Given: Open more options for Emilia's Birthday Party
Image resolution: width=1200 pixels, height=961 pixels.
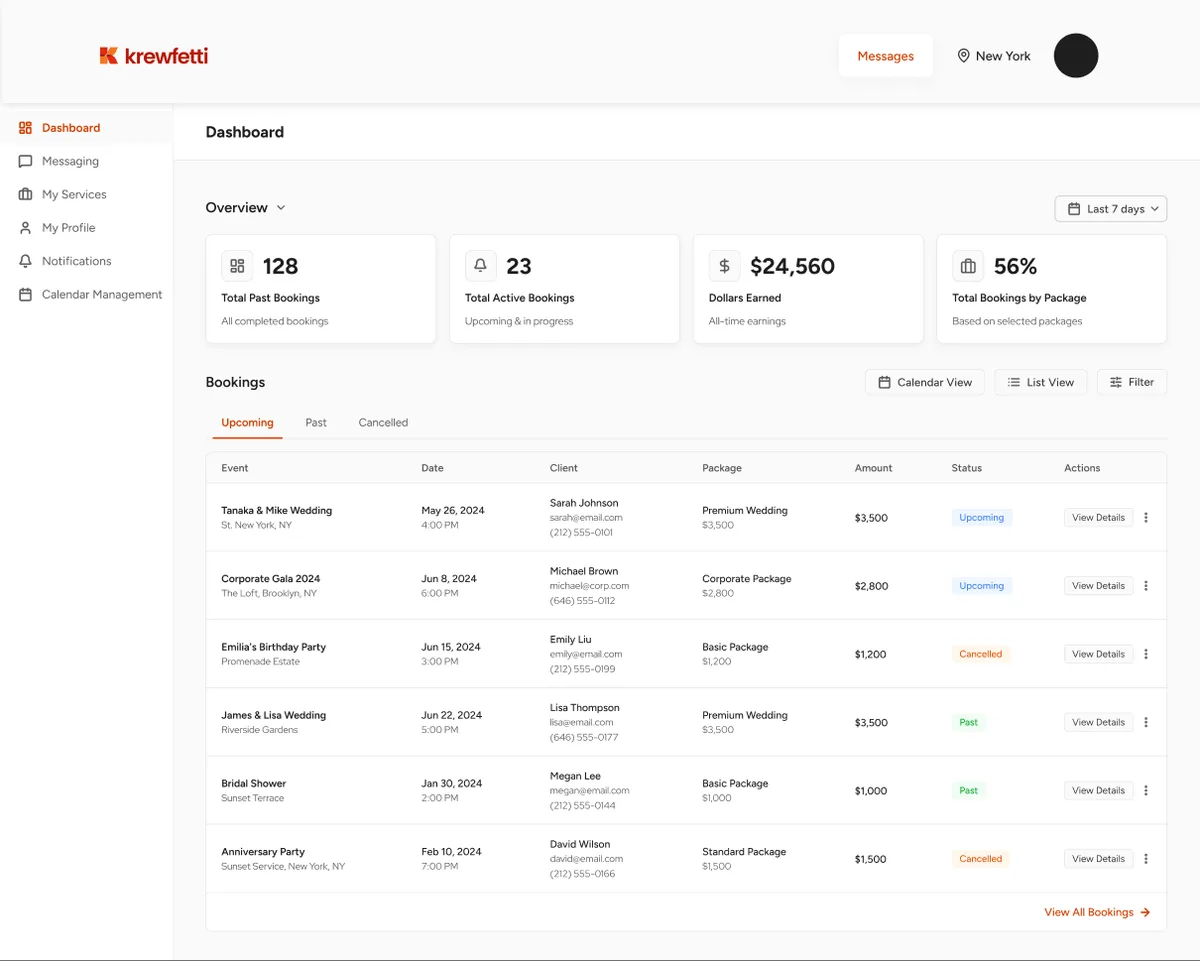Looking at the screenshot, I should point(1146,654).
